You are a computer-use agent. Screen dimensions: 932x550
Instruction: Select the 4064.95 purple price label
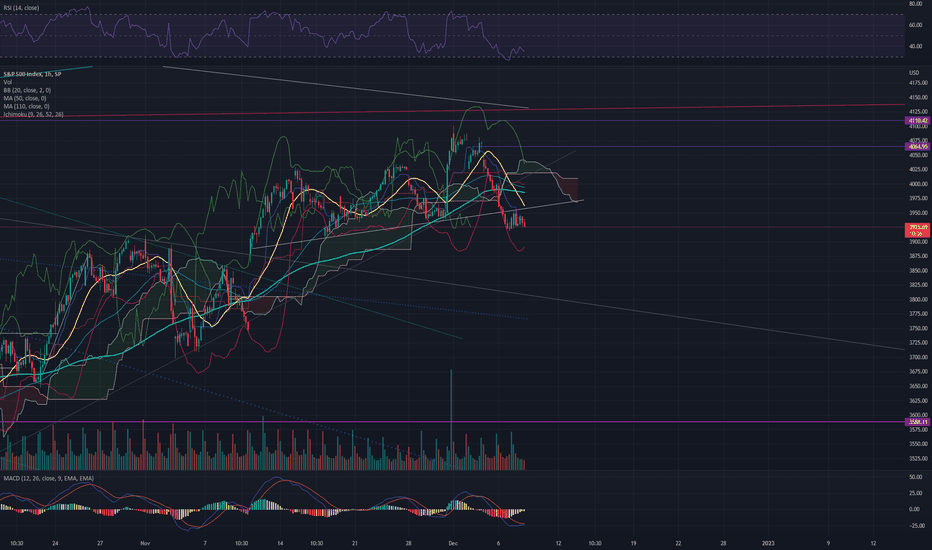tap(918, 146)
